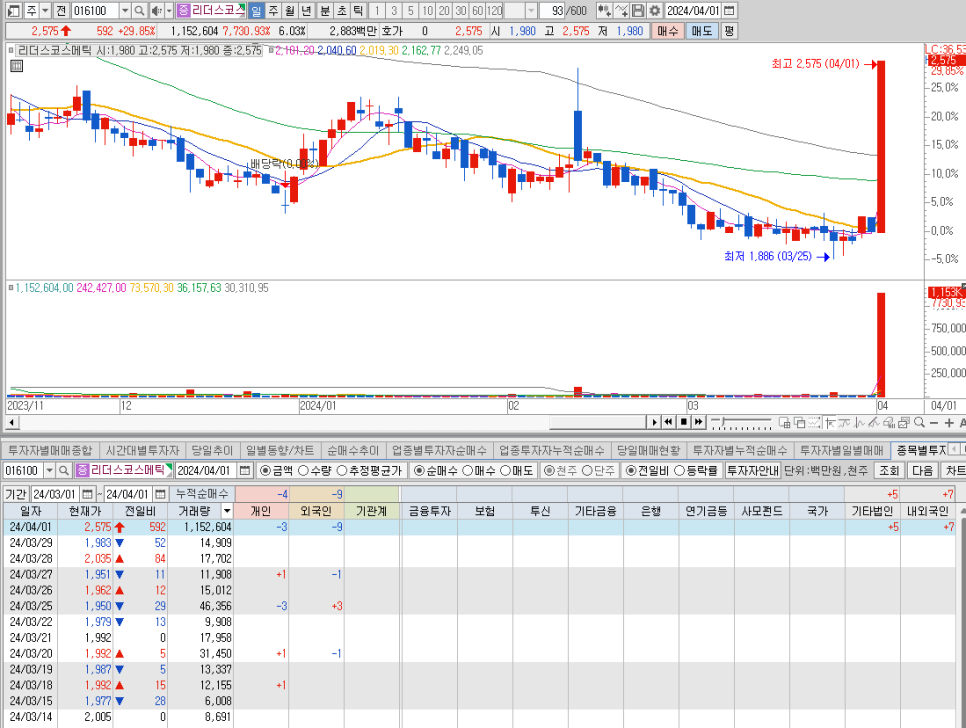Open the calendar picker beside 2024/04/01 in the top toolbar
966x728 pixels.
click(729, 10)
